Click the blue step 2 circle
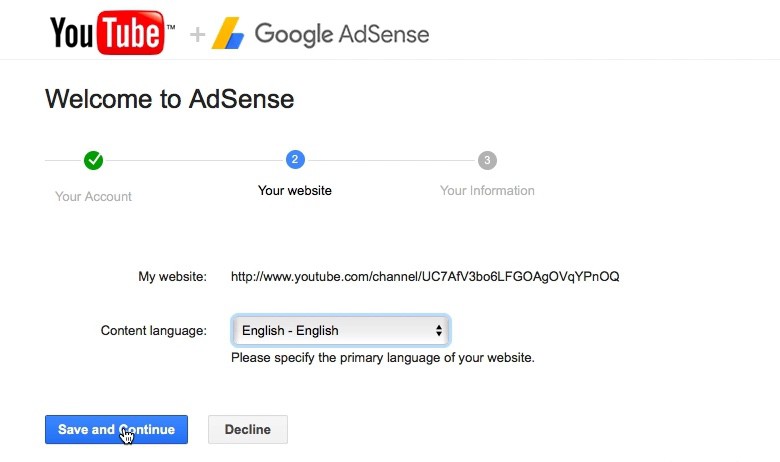This screenshot has height=462, width=780. [x=295, y=160]
